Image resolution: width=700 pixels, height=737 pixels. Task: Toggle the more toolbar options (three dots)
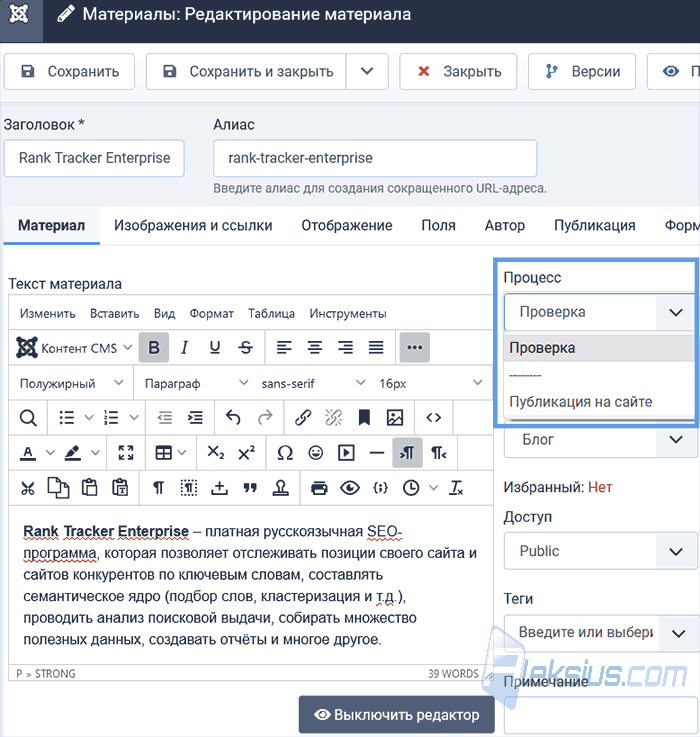(414, 347)
